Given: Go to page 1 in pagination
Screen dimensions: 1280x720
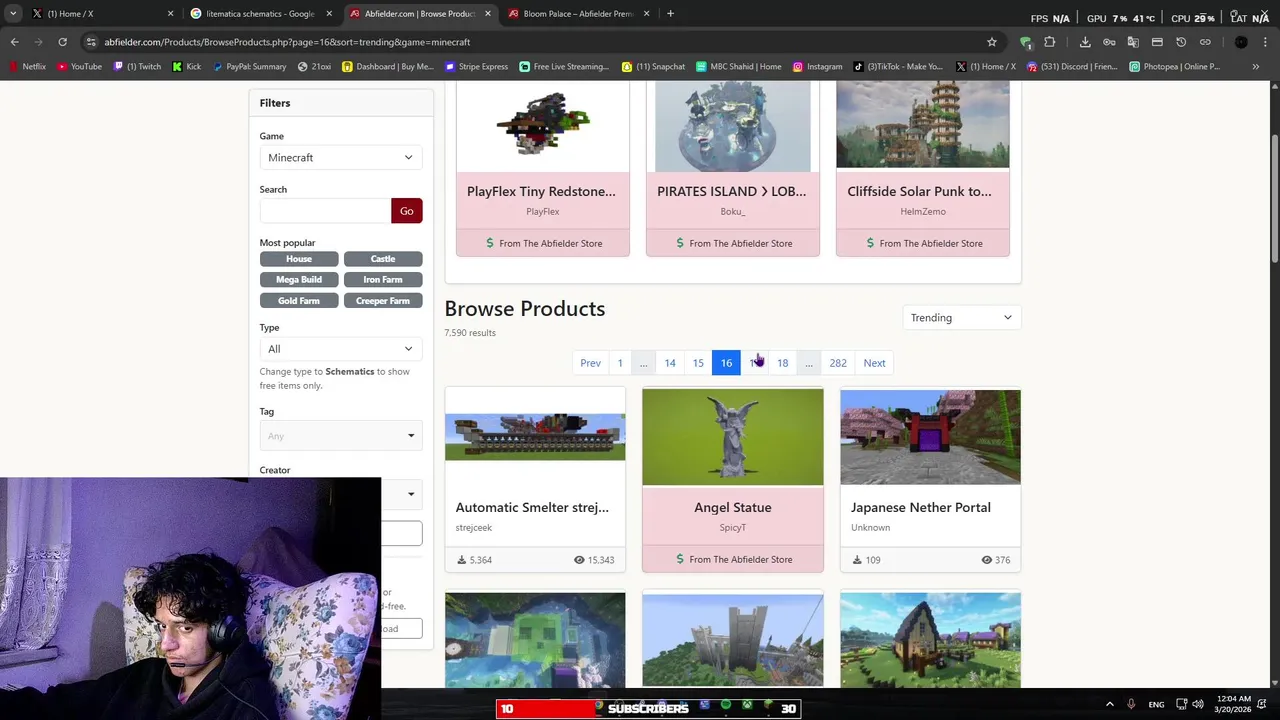Looking at the screenshot, I should pos(620,362).
